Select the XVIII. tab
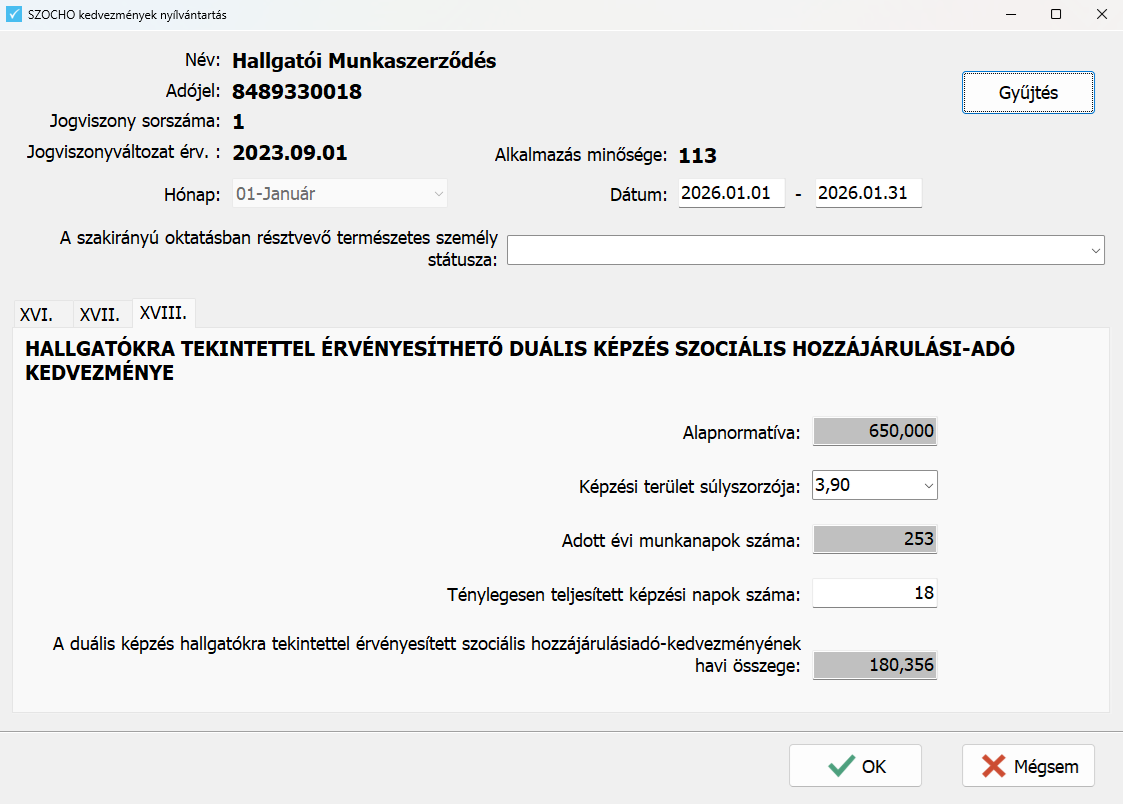 pyautogui.click(x=163, y=313)
